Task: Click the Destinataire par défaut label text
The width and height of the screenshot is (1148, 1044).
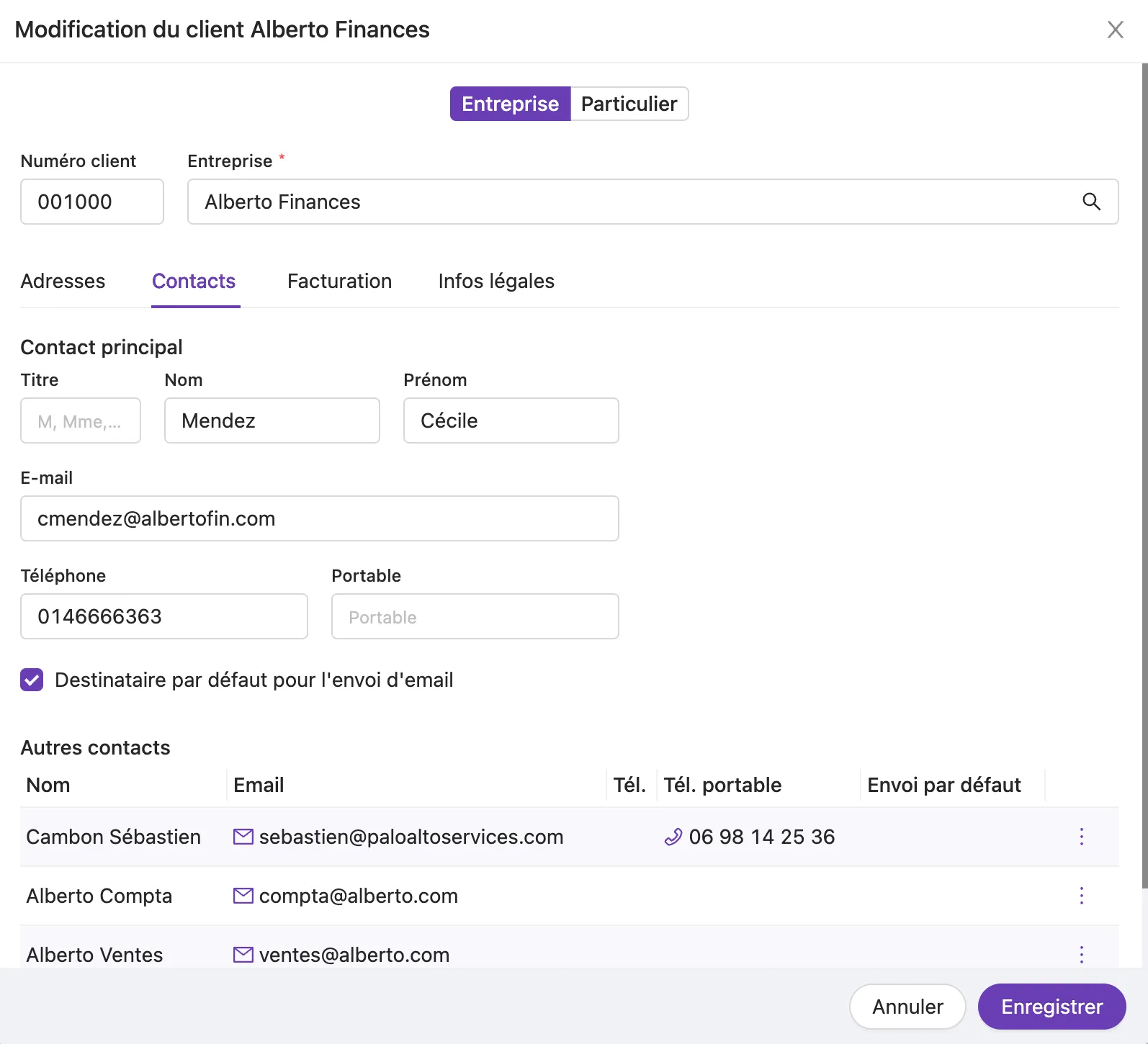Action: [x=254, y=680]
